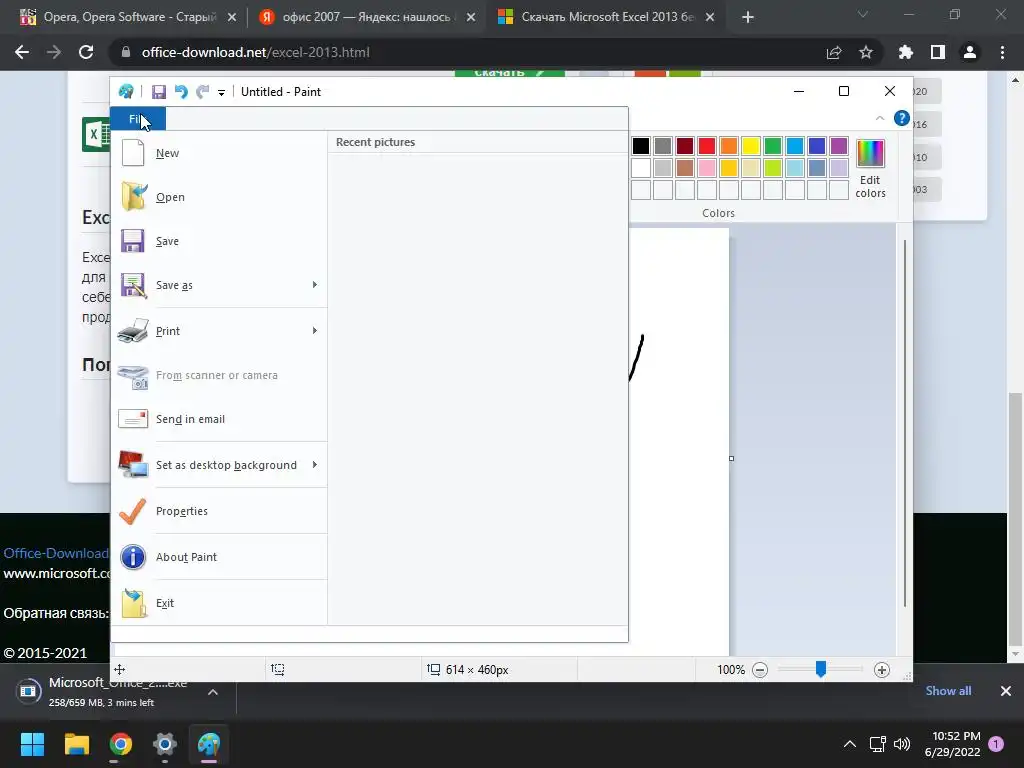Screen dimensions: 1024x768
Task: Open Properties from the File menu
Action: tap(219, 511)
